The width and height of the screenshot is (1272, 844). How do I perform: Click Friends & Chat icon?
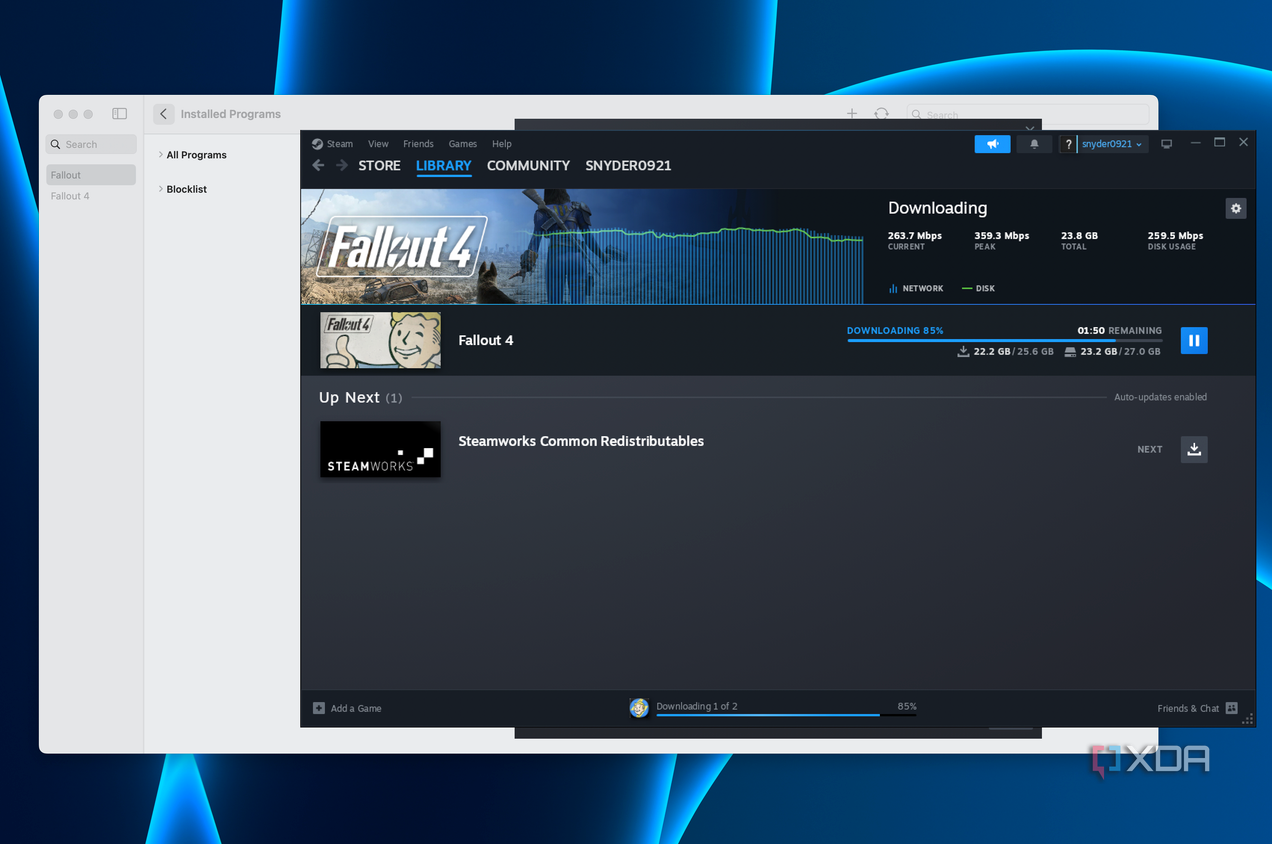[x=1231, y=708]
